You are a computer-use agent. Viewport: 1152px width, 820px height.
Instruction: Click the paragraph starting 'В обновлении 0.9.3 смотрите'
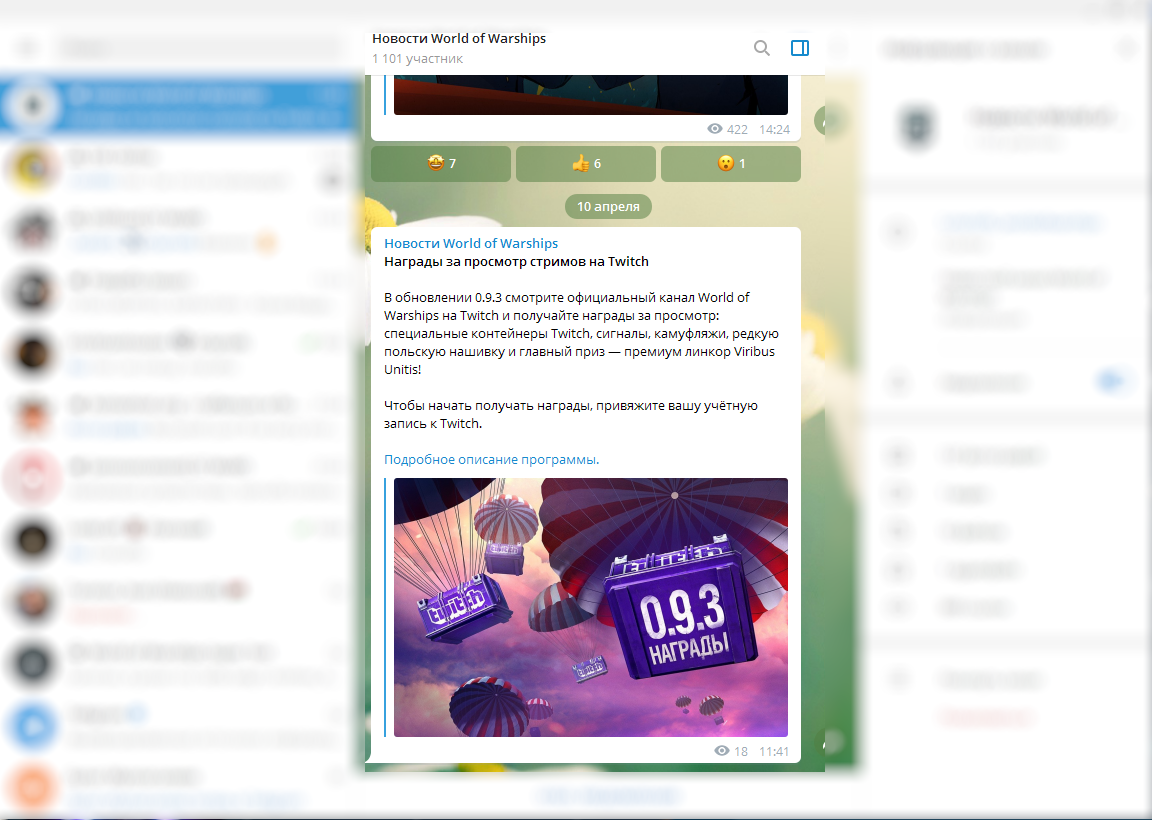pyautogui.click(x=581, y=334)
